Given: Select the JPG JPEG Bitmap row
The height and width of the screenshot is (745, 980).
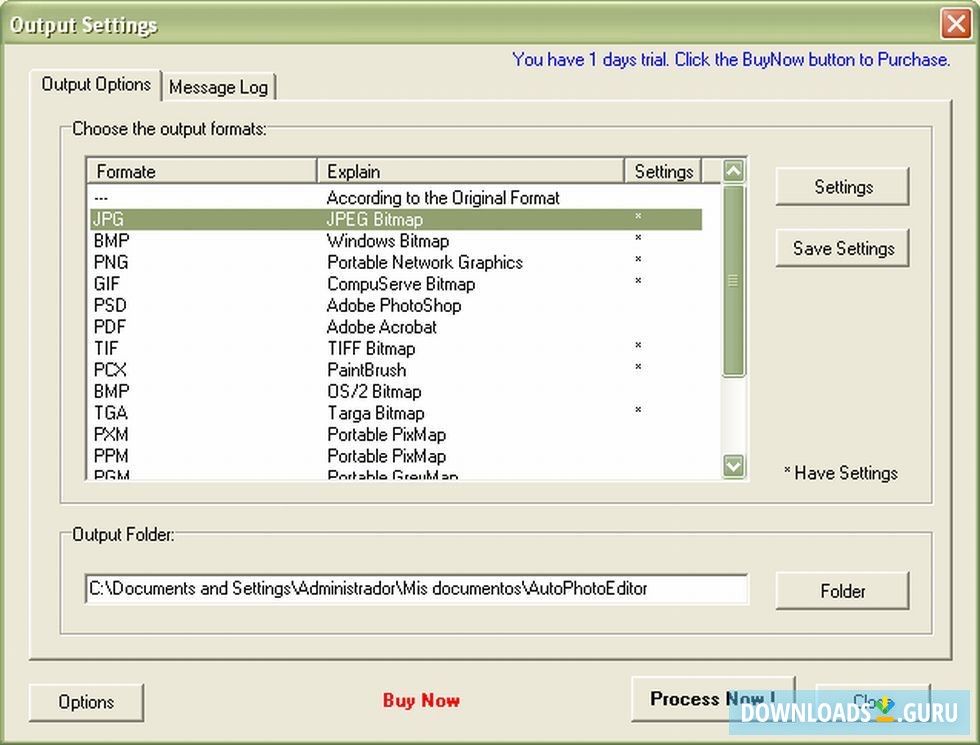Looking at the screenshot, I should (x=396, y=219).
